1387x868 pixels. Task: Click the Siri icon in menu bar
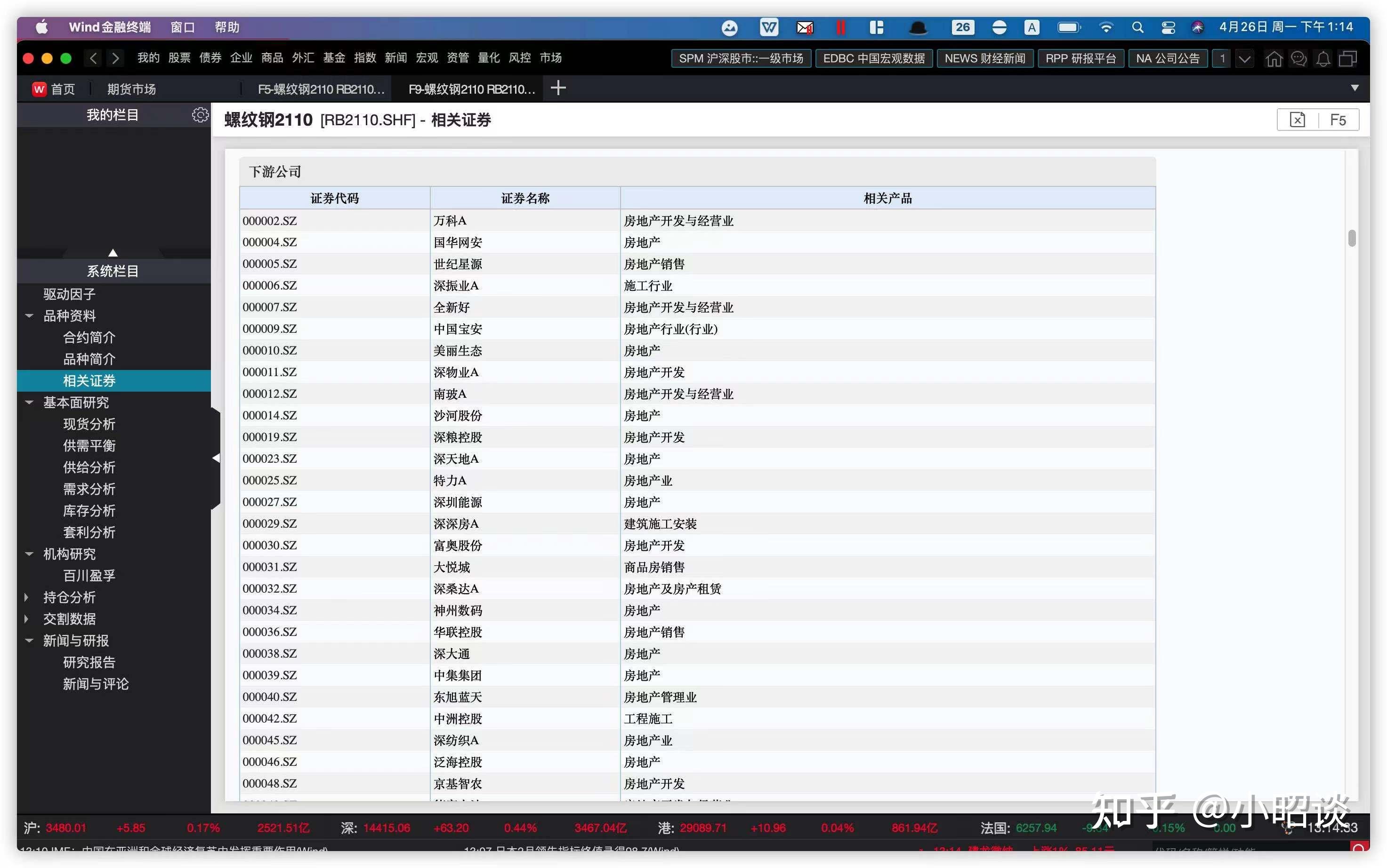pyautogui.click(x=1198, y=28)
